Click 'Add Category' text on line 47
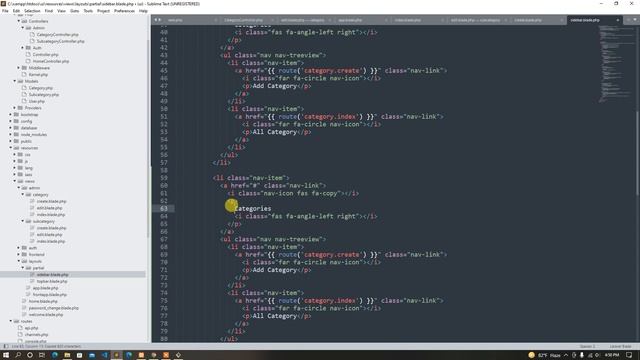 [274, 86]
